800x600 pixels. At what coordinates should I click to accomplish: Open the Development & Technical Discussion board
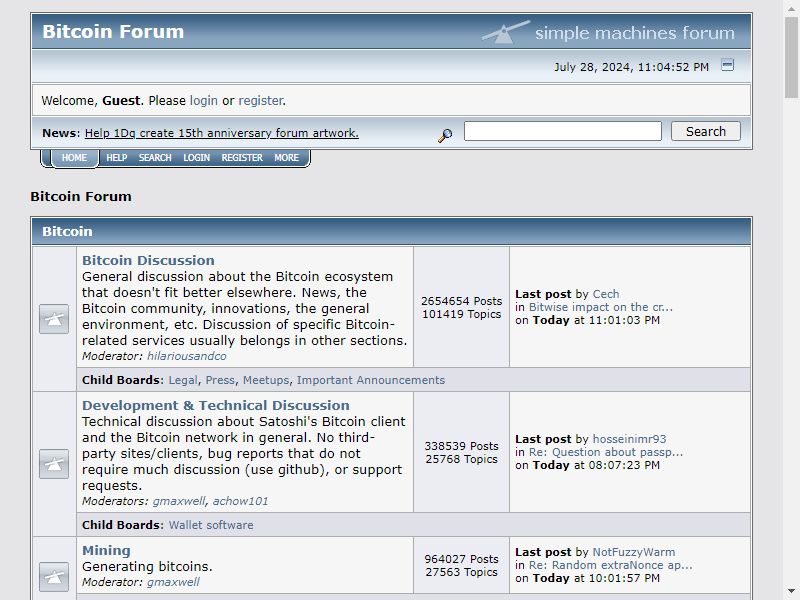tap(216, 405)
